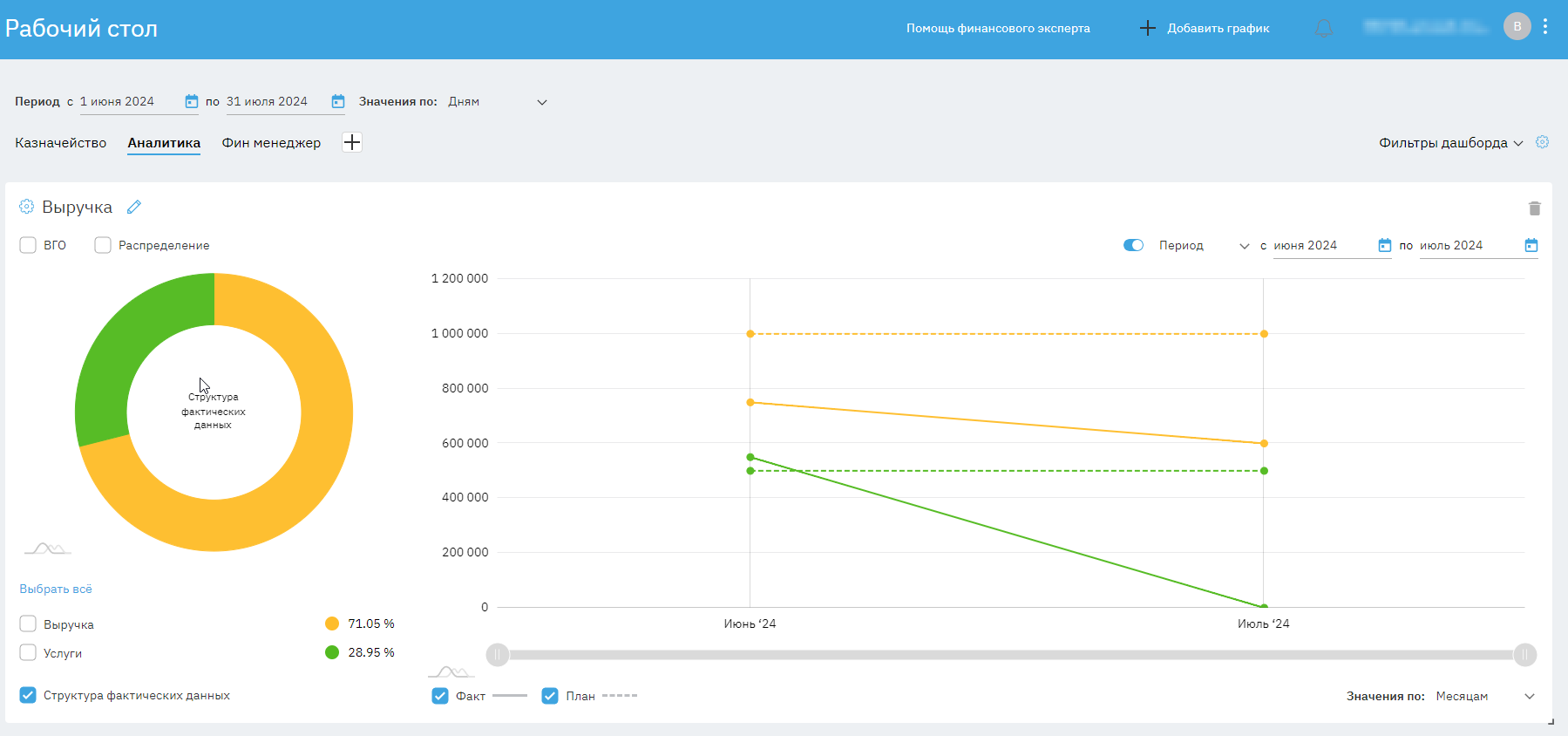The width and height of the screenshot is (1568, 736).
Task: Select the Аналитика tab
Action: (164, 143)
